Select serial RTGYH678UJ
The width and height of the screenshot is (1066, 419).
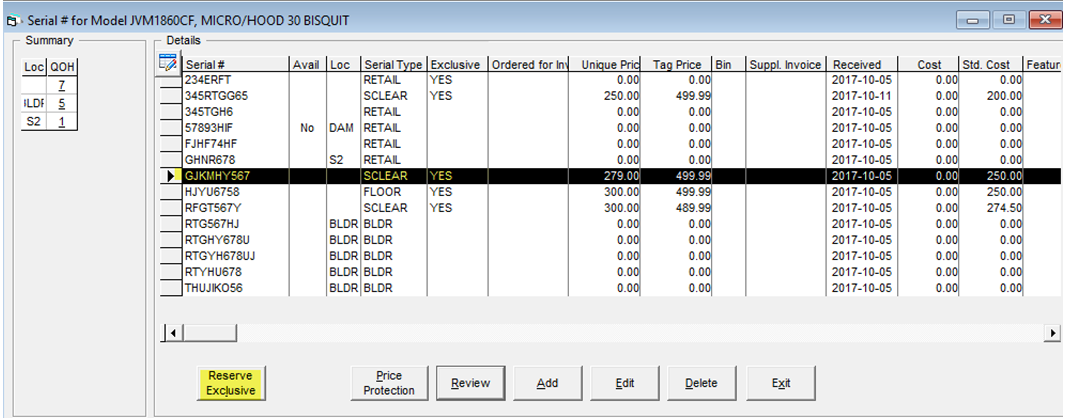(x=236, y=256)
